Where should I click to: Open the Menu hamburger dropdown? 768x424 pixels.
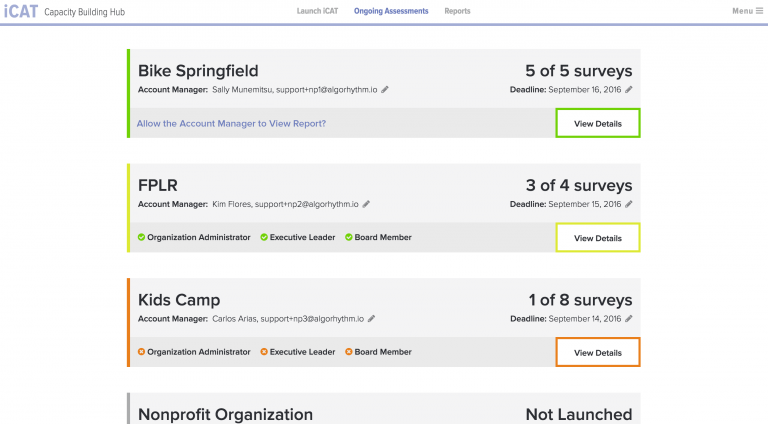tap(747, 11)
